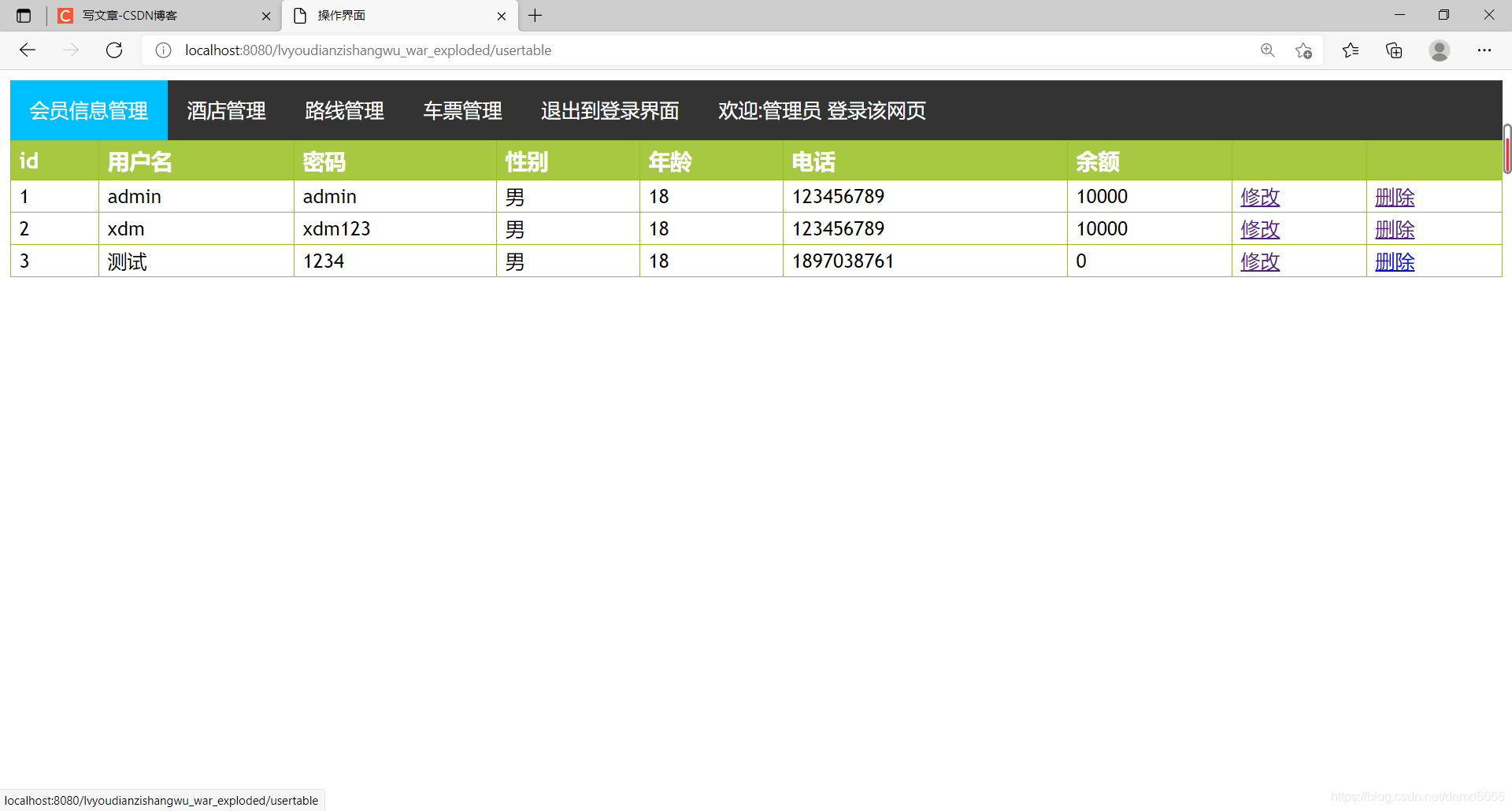Click the browser forward arrow
Screen dimensions: 1512x811
71,50
